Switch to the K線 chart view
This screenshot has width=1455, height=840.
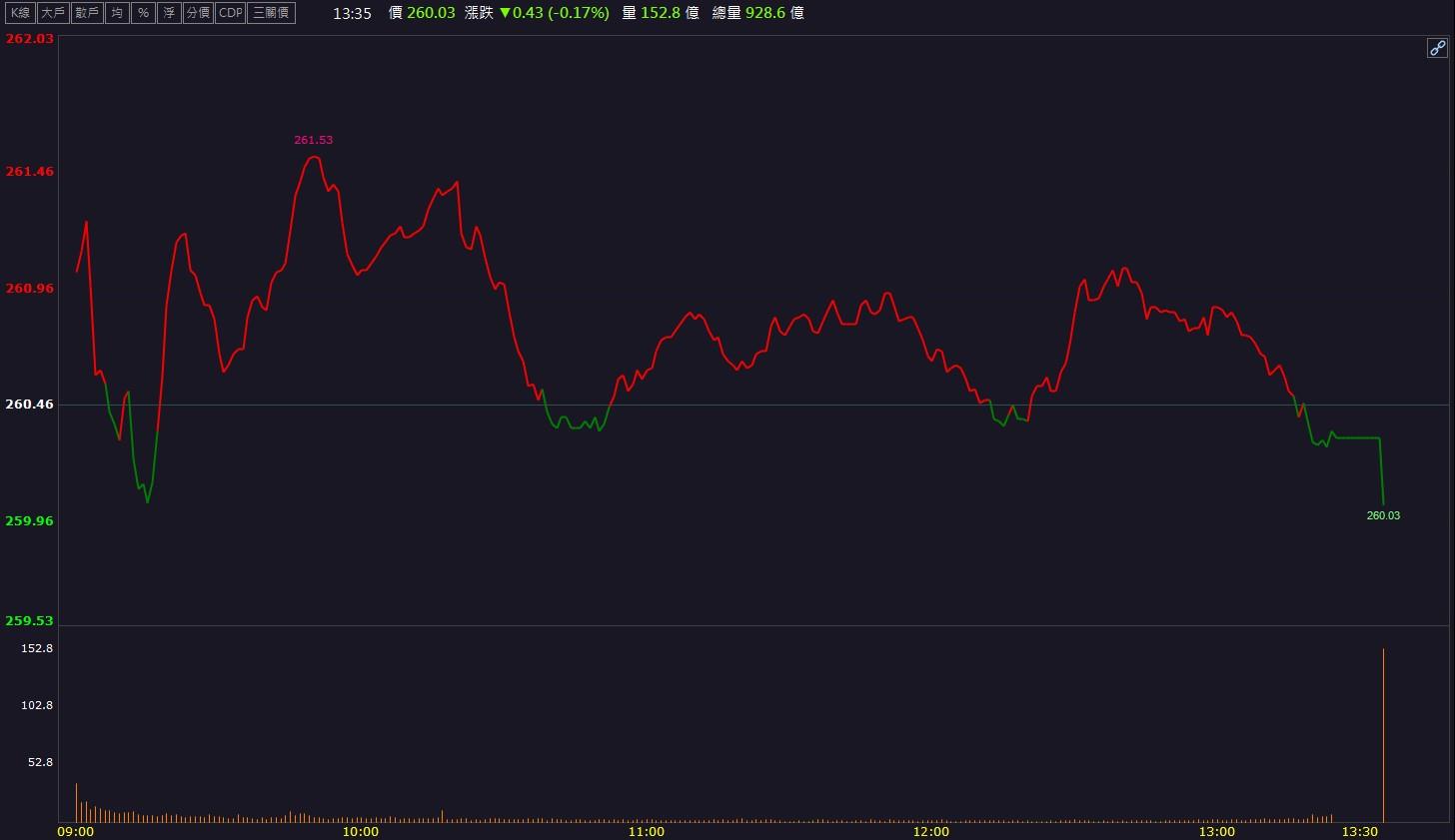(x=21, y=13)
